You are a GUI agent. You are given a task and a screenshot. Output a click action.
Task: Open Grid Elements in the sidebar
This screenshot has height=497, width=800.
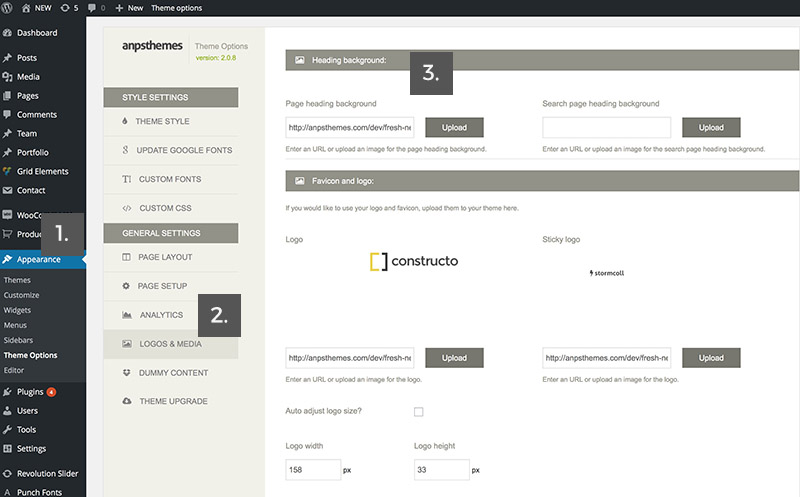[x=42, y=171]
